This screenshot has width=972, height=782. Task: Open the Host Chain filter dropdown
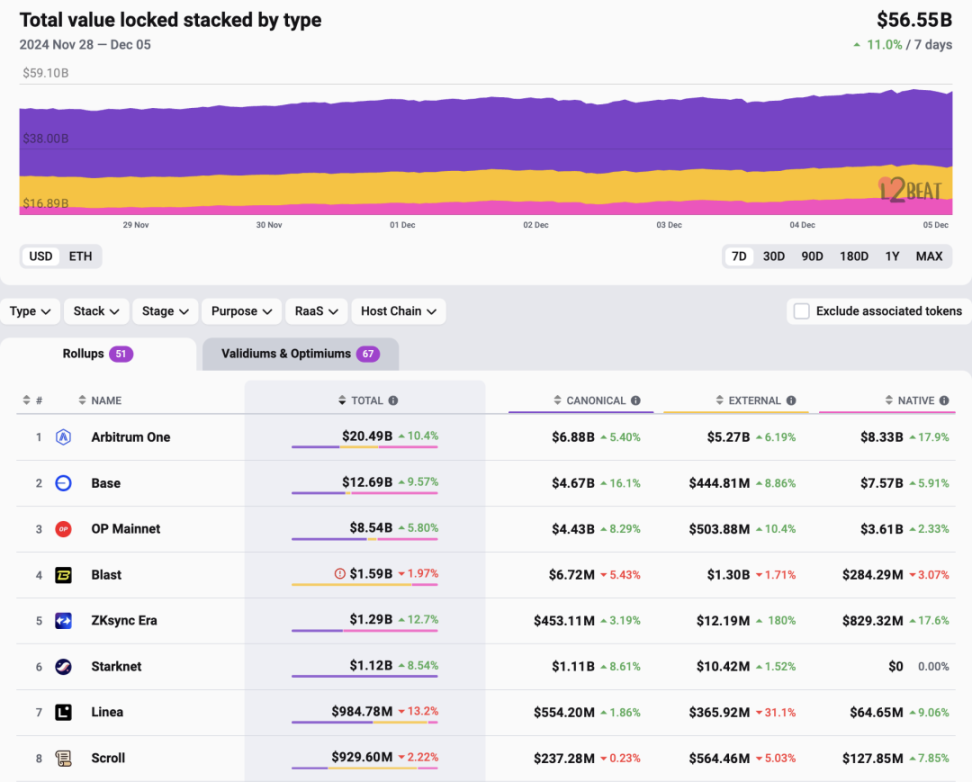398,311
